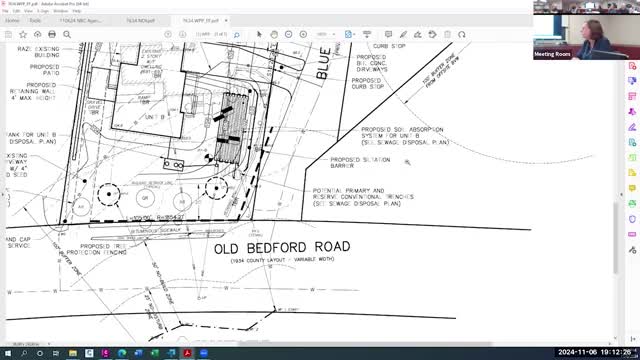This screenshot has width=640, height=360.
Task: Switch to the 110624 NRC Agen... document tab
Action: coord(80,20)
